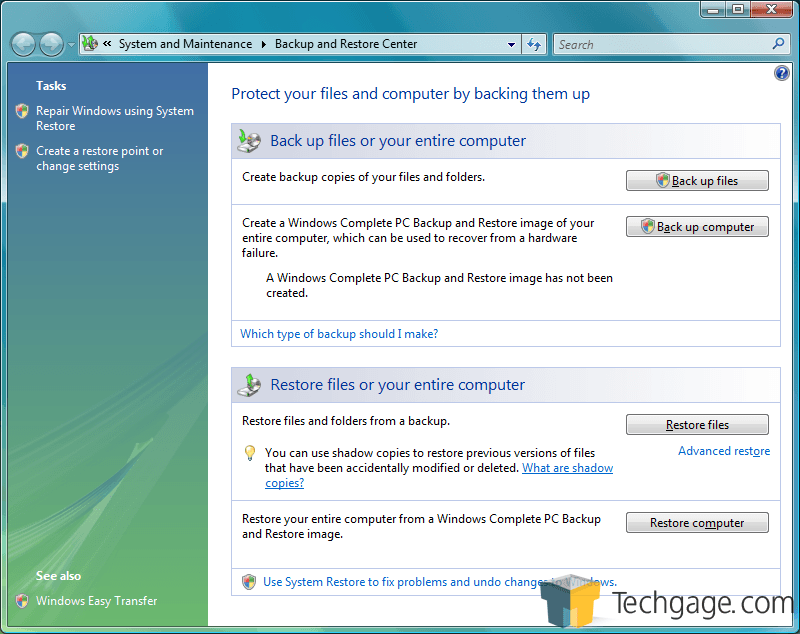Screen dimensions: 800x634
Task: Select Backup and Restore Center breadcrumb
Action: pyautogui.click(x=346, y=44)
